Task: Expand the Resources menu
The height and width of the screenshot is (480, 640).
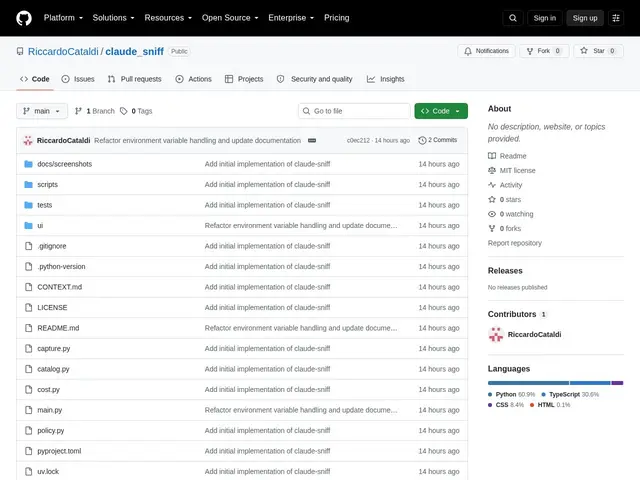Action: (x=168, y=18)
